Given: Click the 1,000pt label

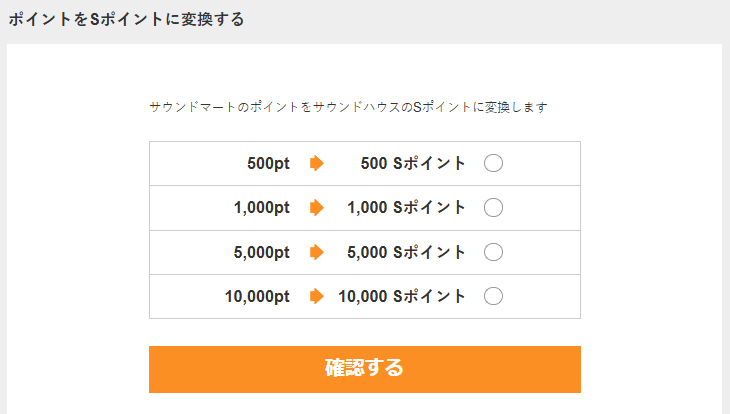Looking at the screenshot, I should coord(262,208).
